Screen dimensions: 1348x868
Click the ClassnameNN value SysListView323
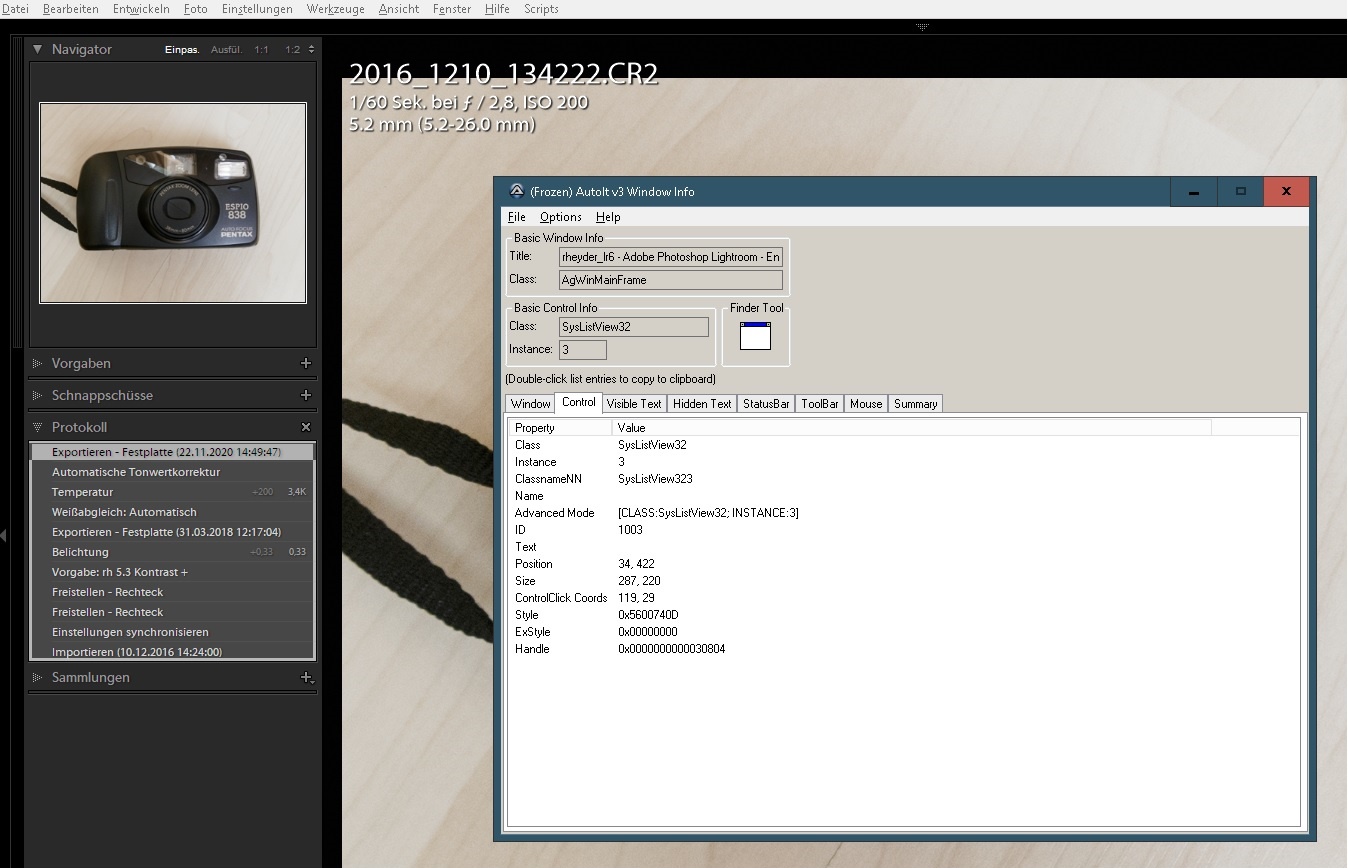[655, 479]
